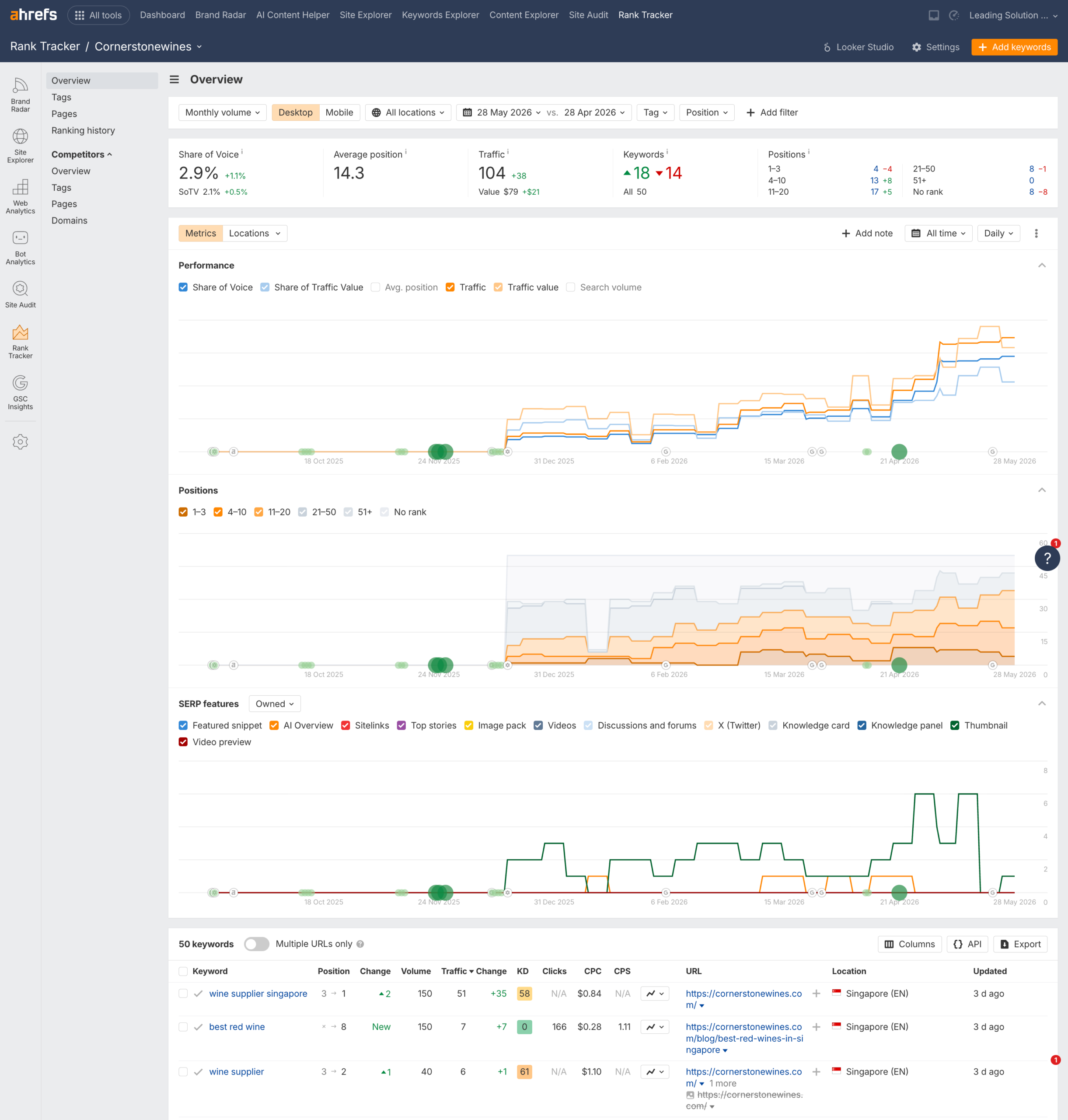Click the help question mark bubble

(1047, 558)
